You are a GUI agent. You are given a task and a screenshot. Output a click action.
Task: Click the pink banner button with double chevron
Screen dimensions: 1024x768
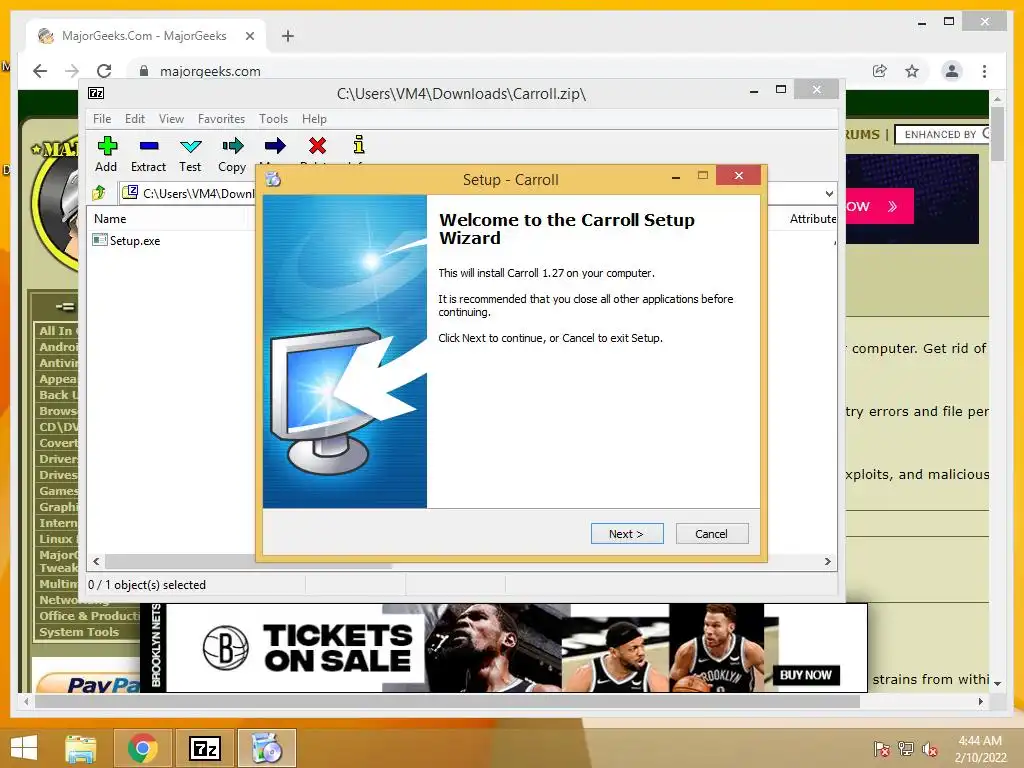(x=879, y=206)
